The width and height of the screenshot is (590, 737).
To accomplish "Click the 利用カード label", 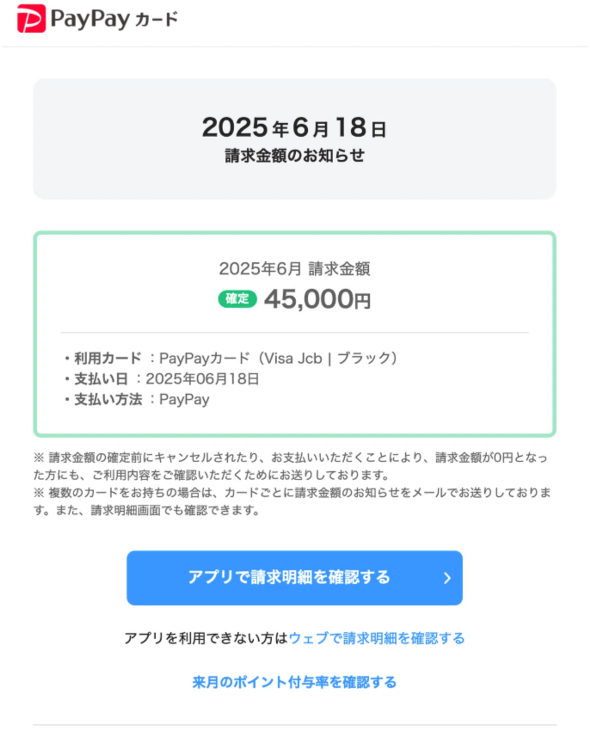I will (x=108, y=359).
